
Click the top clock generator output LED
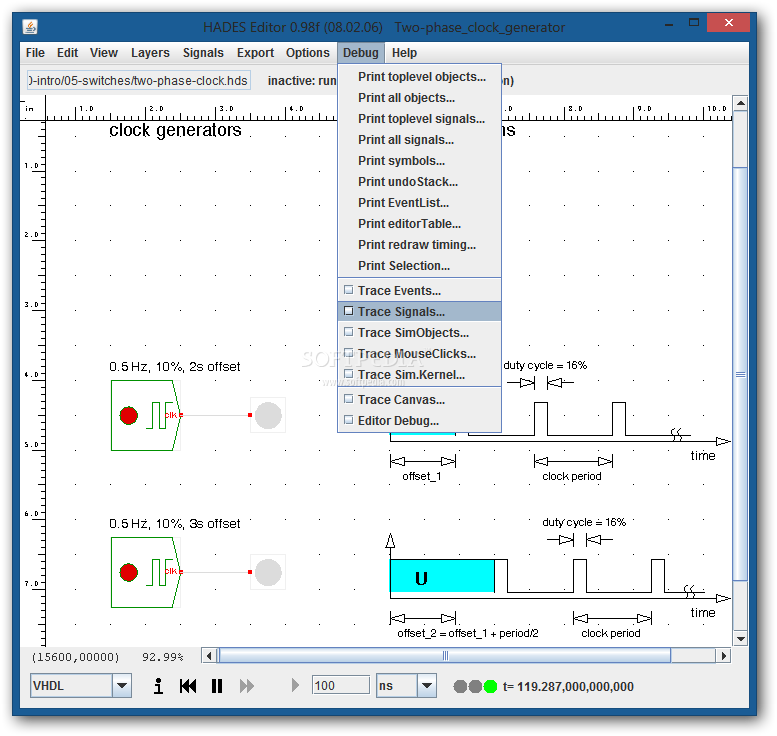point(268,415)
